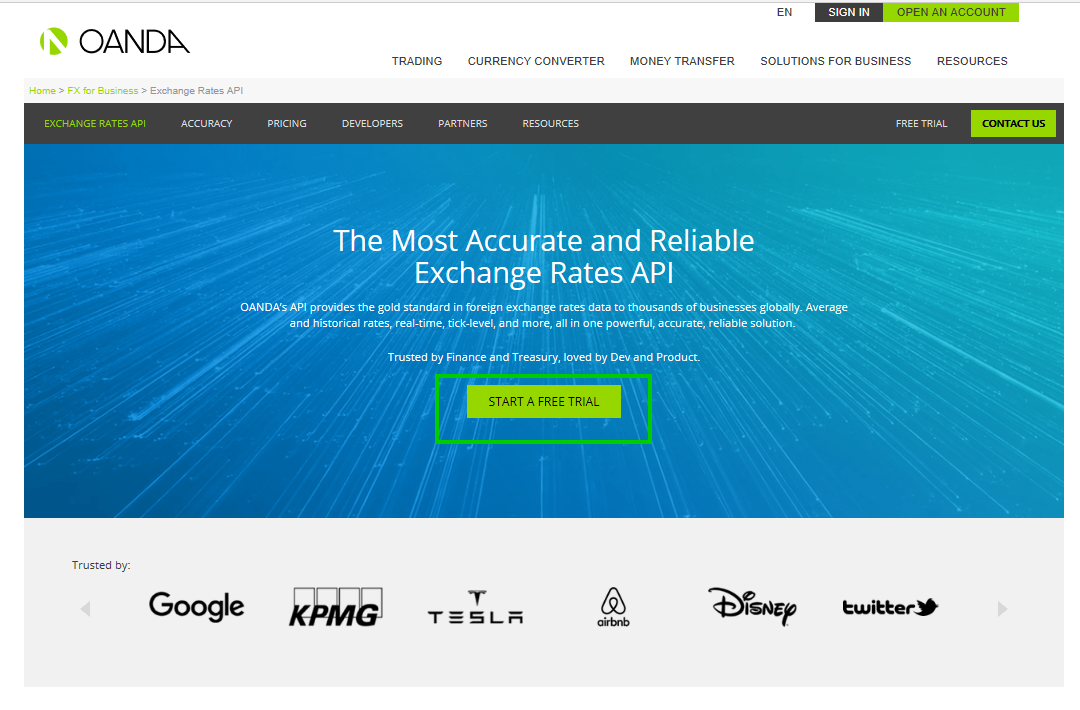Open the Currency Converter menu item

536,61
